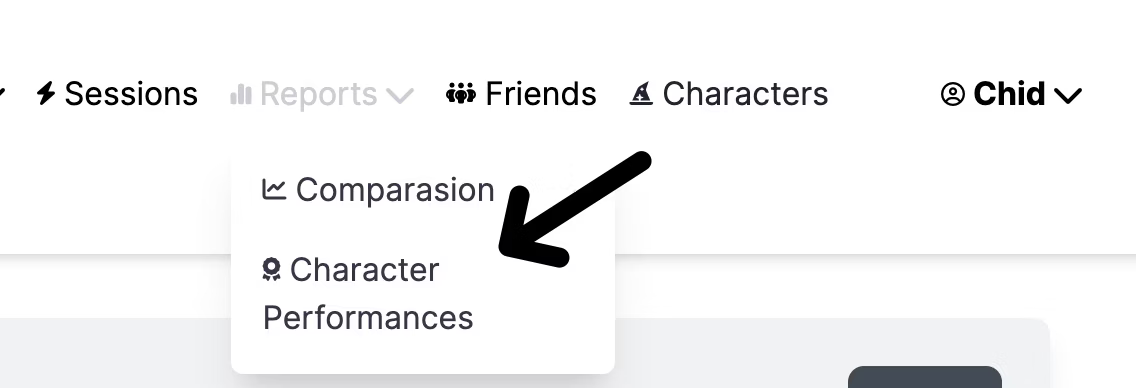This screenshot has height=388, width=1136.
Task: Collapse the Reports chevron arrow
Action: point(400,95)
